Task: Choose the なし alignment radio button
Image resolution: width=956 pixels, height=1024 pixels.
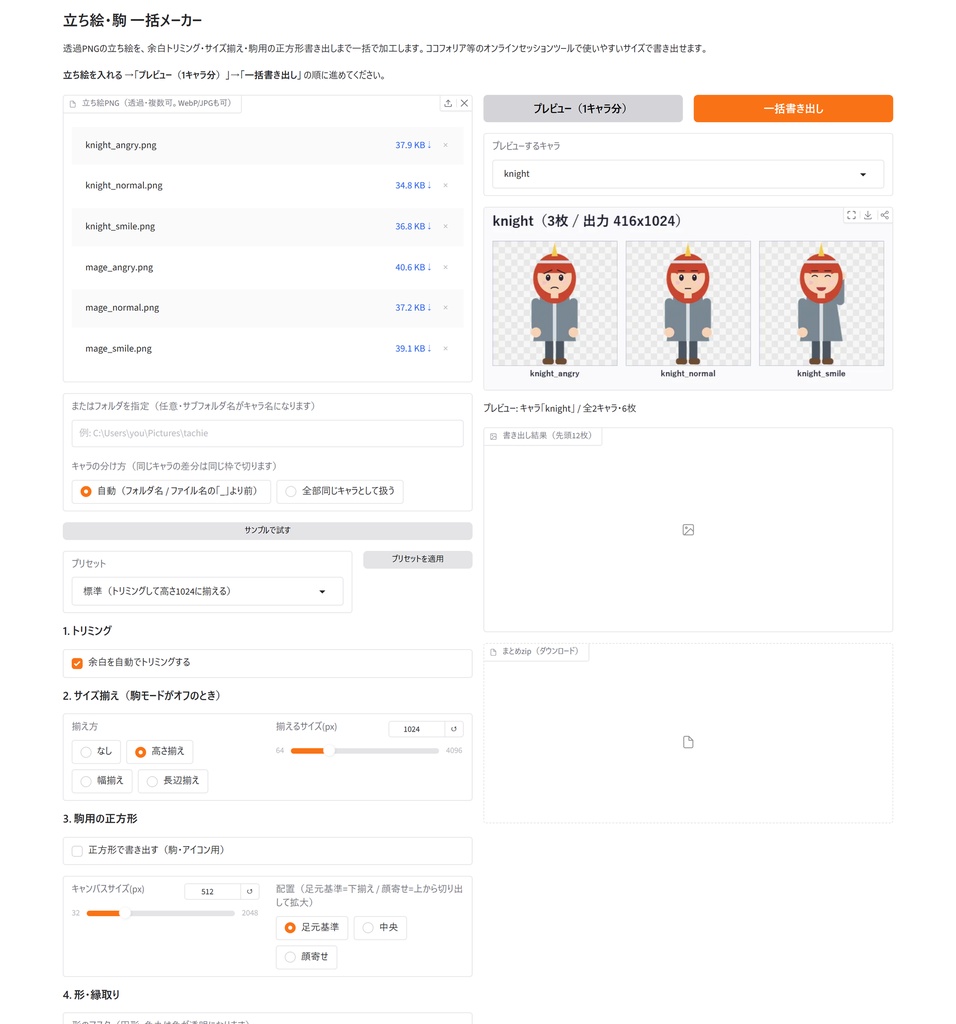Action: click(96, 752)
